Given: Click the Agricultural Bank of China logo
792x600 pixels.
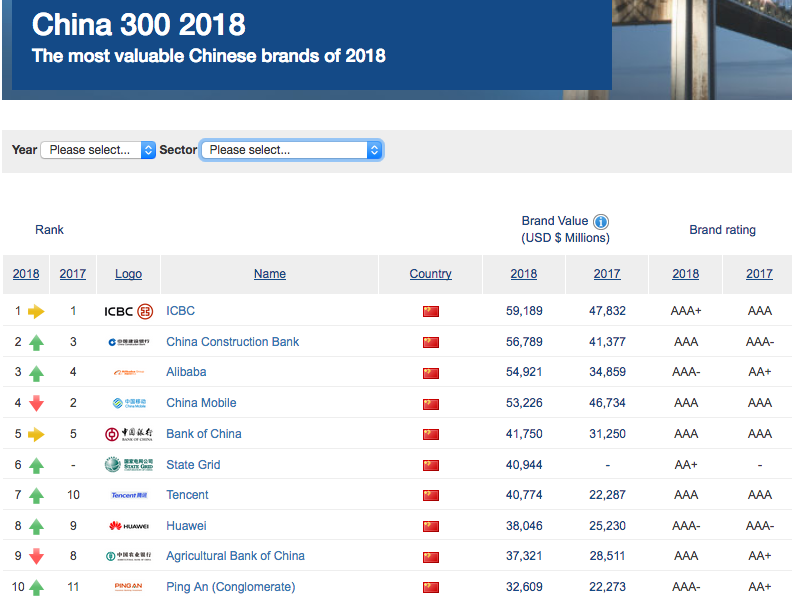Looking at the screenshot, I should pyautogui.click(x=128, y=556).
